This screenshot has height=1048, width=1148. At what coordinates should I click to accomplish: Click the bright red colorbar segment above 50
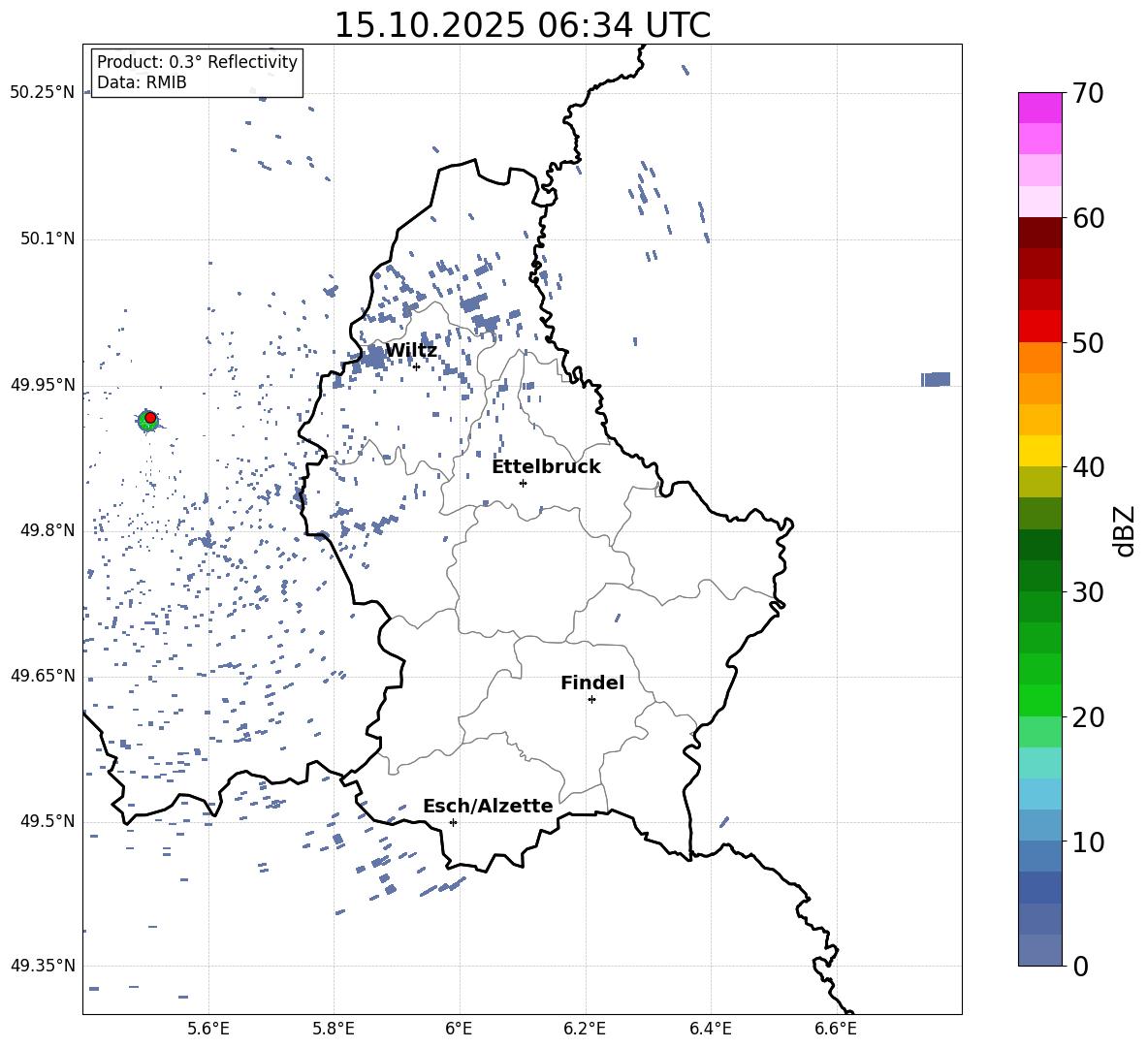1039,327
